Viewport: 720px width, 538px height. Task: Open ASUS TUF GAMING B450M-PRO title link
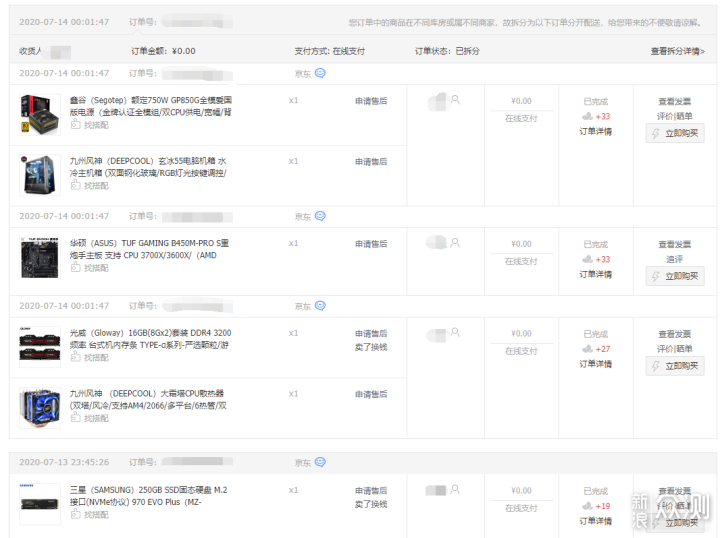coord(149,249)
